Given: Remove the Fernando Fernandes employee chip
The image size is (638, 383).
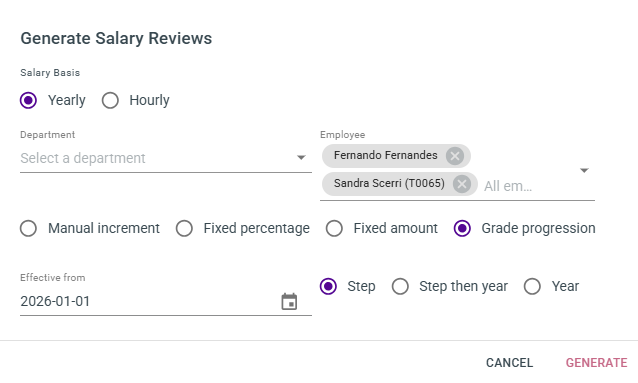Looking at the screenshot, I should coord(454,156).
